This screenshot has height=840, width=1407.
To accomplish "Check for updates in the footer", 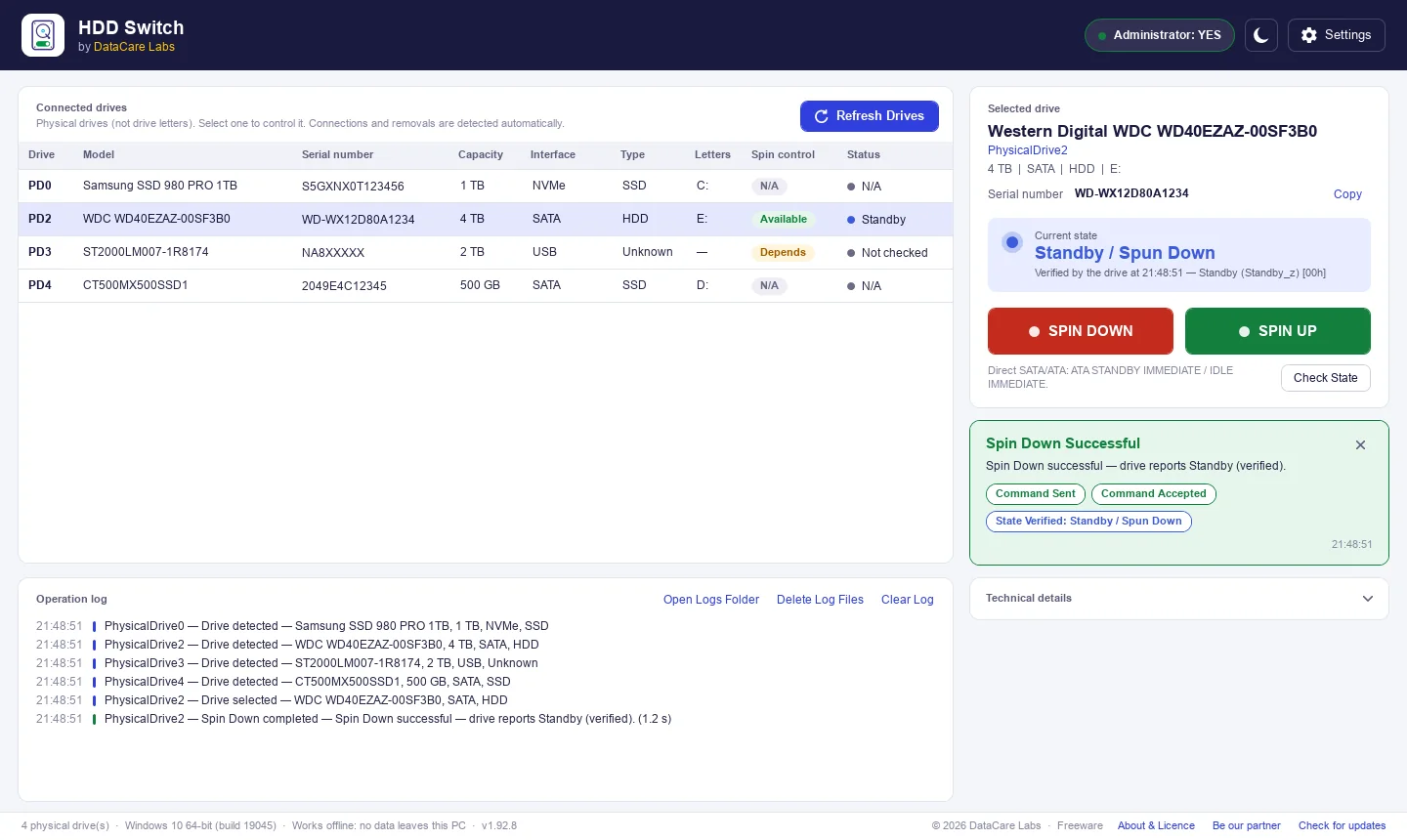I will coord(1342,826).
